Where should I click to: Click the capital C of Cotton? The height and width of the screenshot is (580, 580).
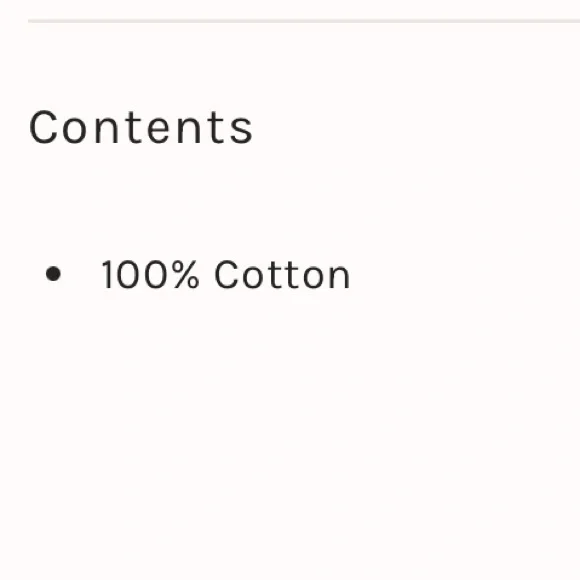click(x=226, y=274)
